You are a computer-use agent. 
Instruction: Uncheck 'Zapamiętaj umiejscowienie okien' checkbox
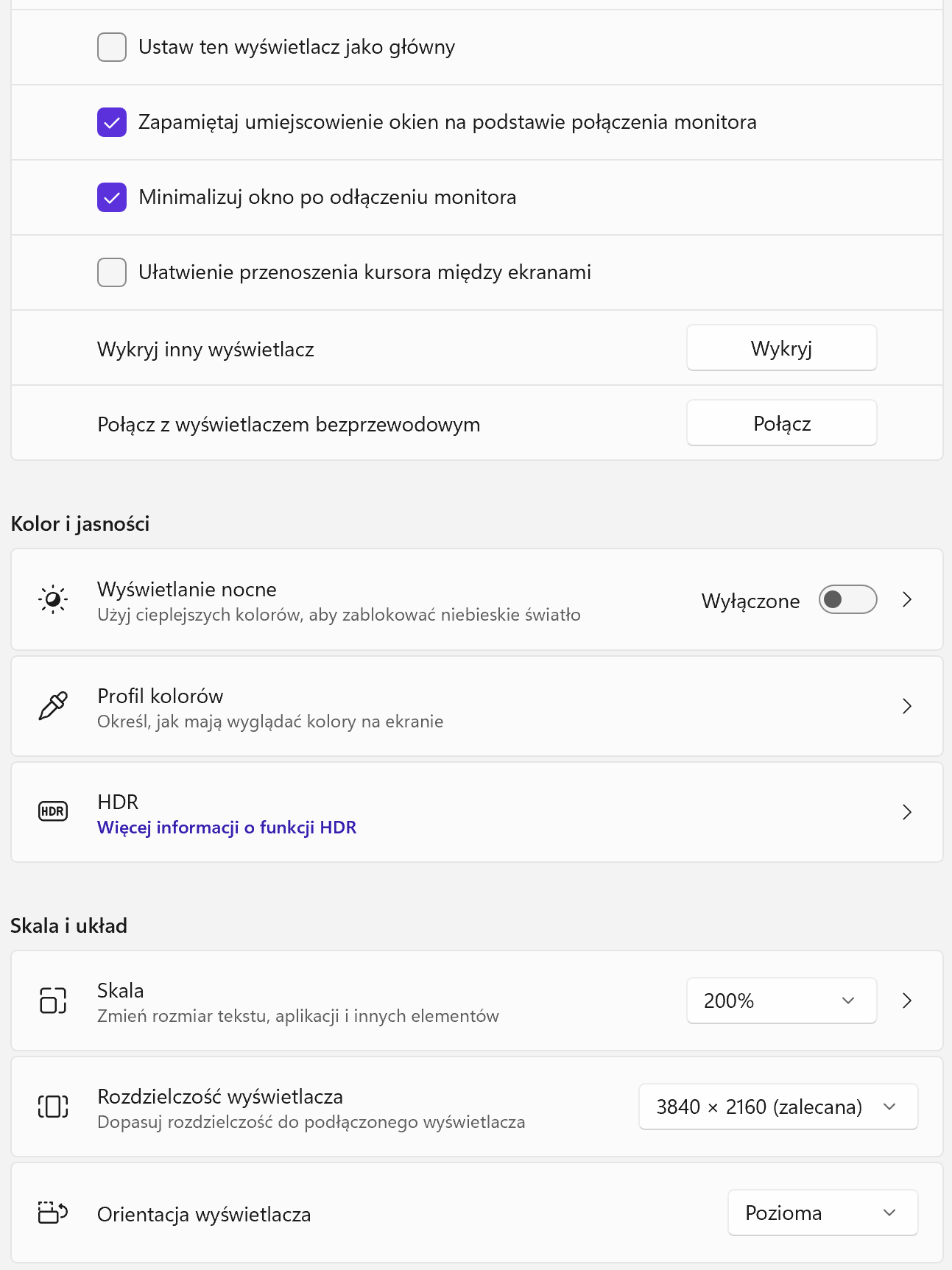[112, 122]
